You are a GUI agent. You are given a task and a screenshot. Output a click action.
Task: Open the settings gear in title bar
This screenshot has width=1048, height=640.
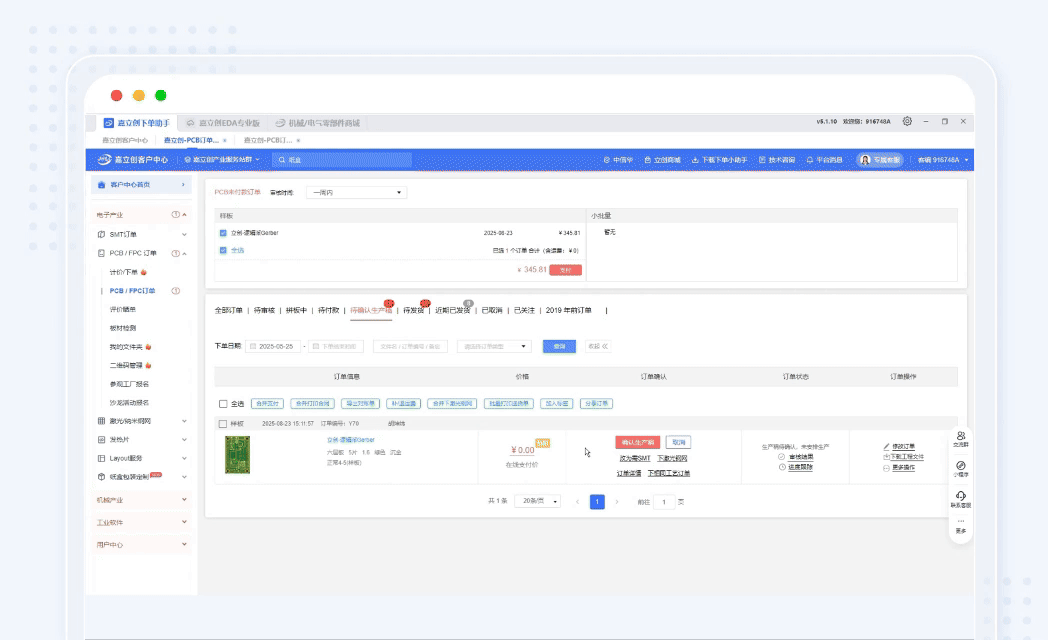907,122
